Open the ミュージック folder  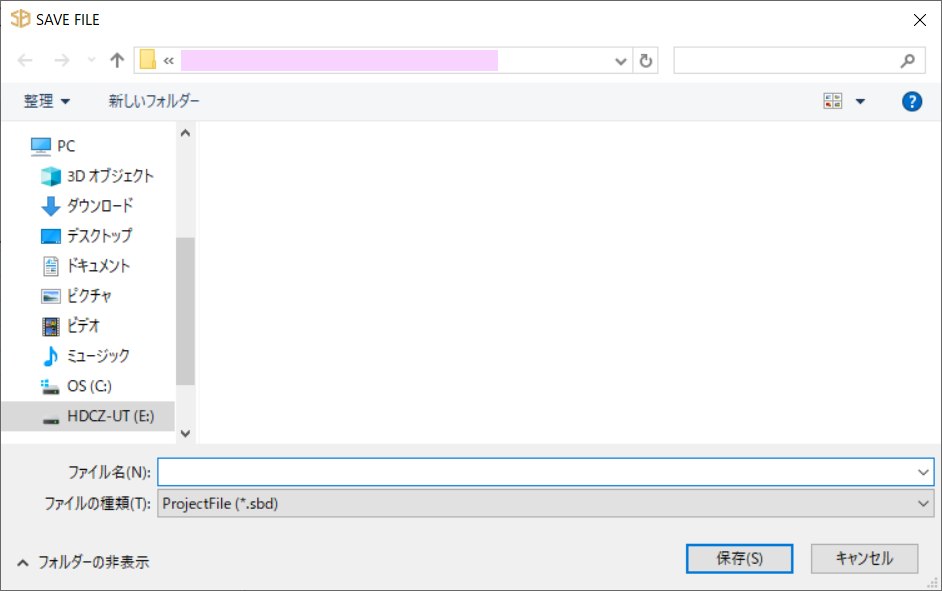98,356
